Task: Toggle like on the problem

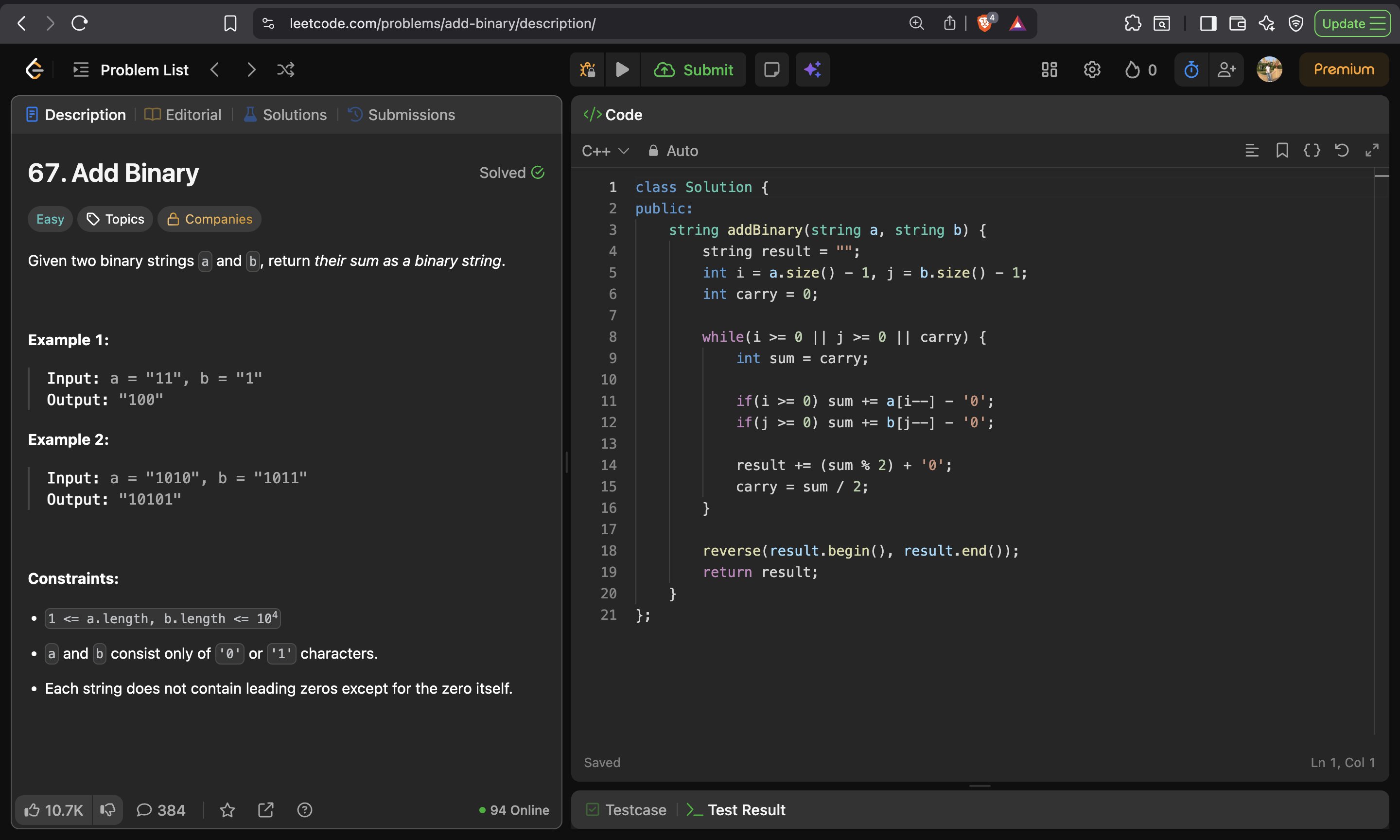Action: click(53, 810)
